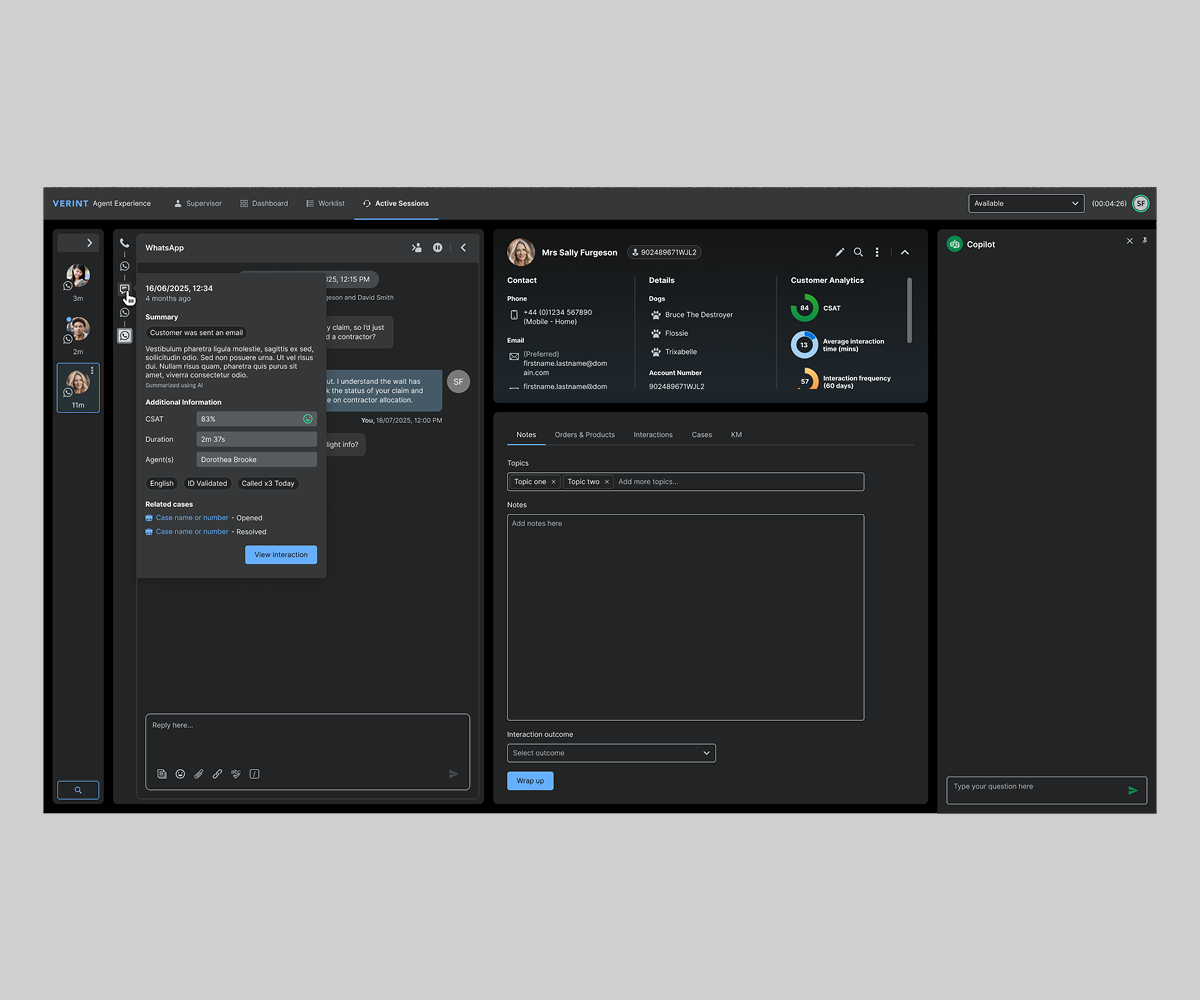Screen dimensions: 1200x1000
Task: Collapse the customer card with up chevron
Action: (905, 253)
